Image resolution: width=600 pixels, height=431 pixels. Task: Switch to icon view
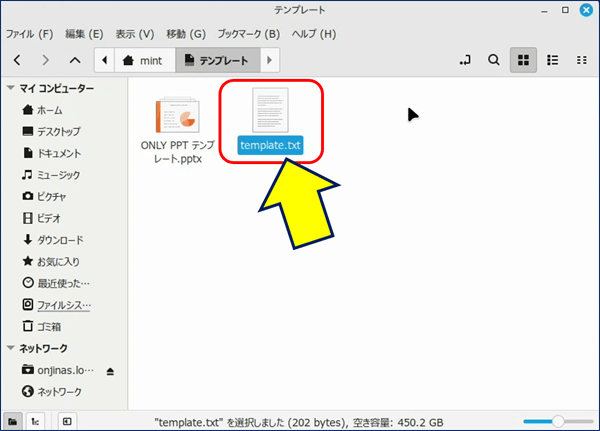pyautogui.click(x=523, y=60)
